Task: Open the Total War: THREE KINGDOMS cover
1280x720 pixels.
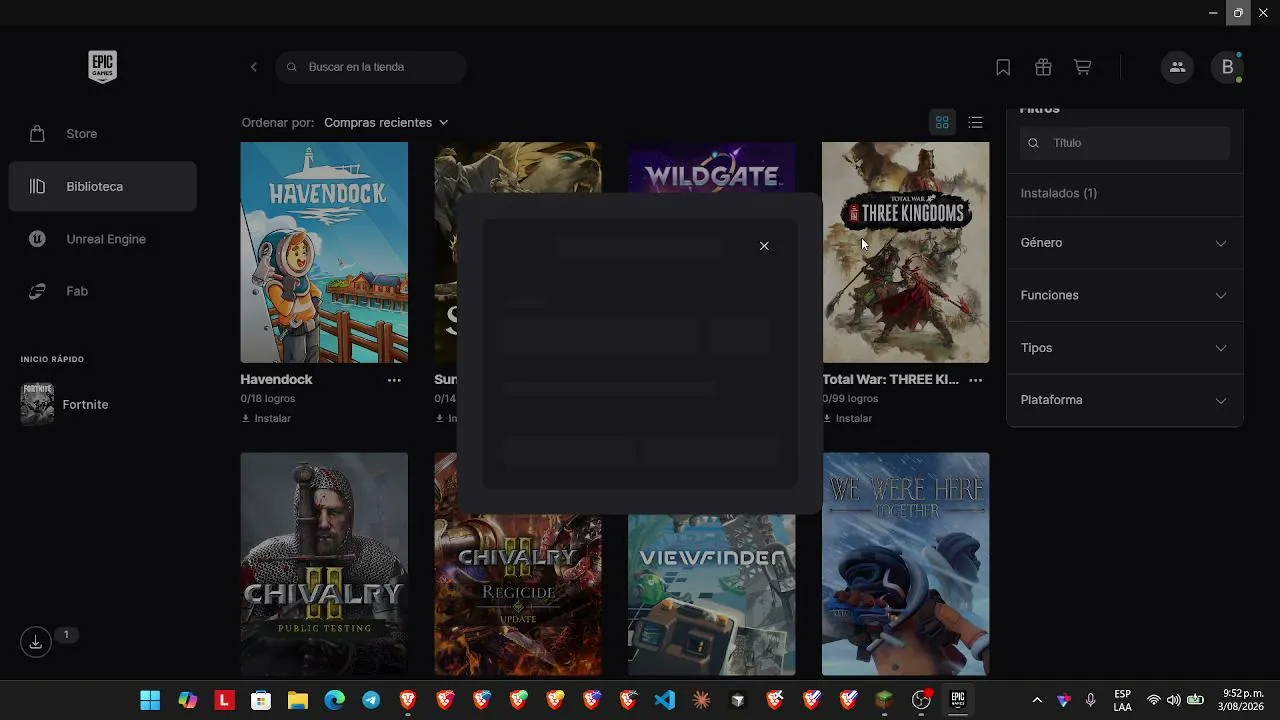Action: (906, 252)
